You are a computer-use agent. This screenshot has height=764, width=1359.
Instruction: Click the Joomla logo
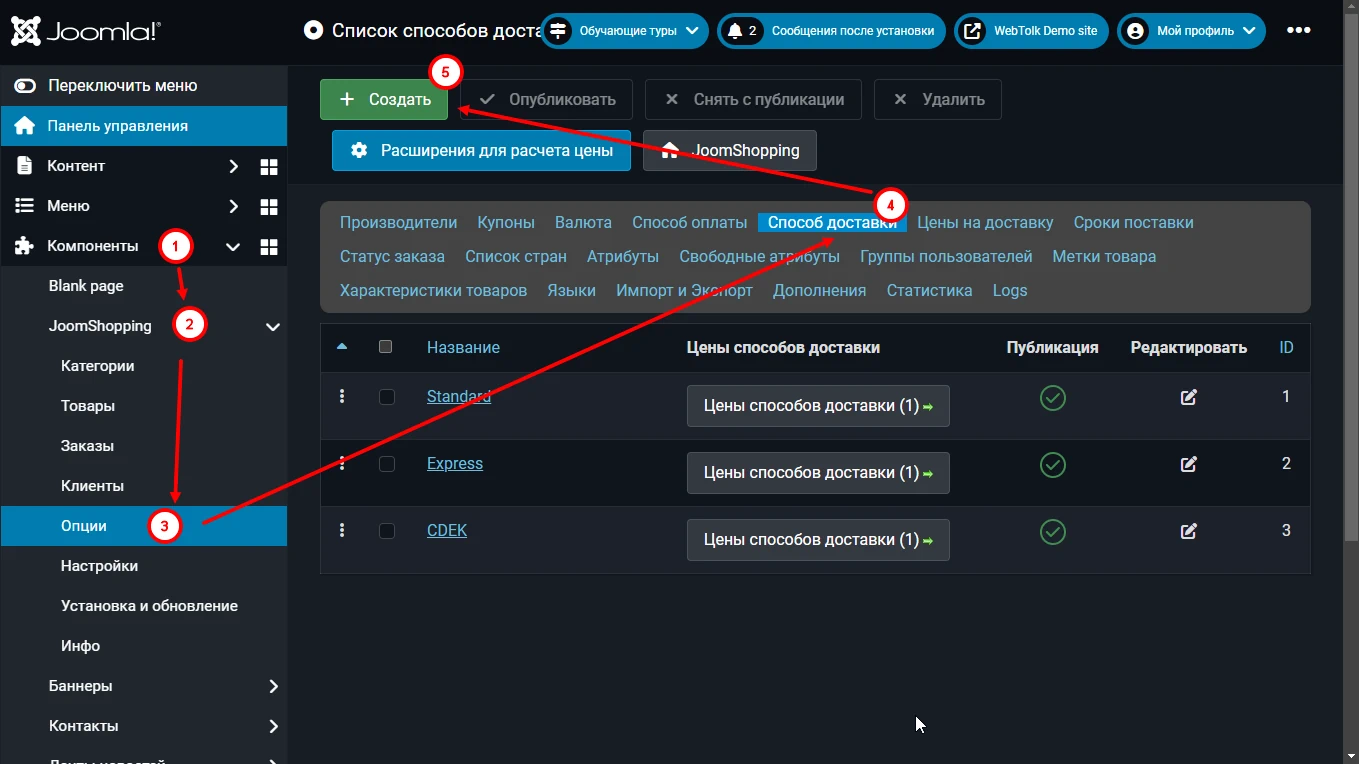(85, 31)
